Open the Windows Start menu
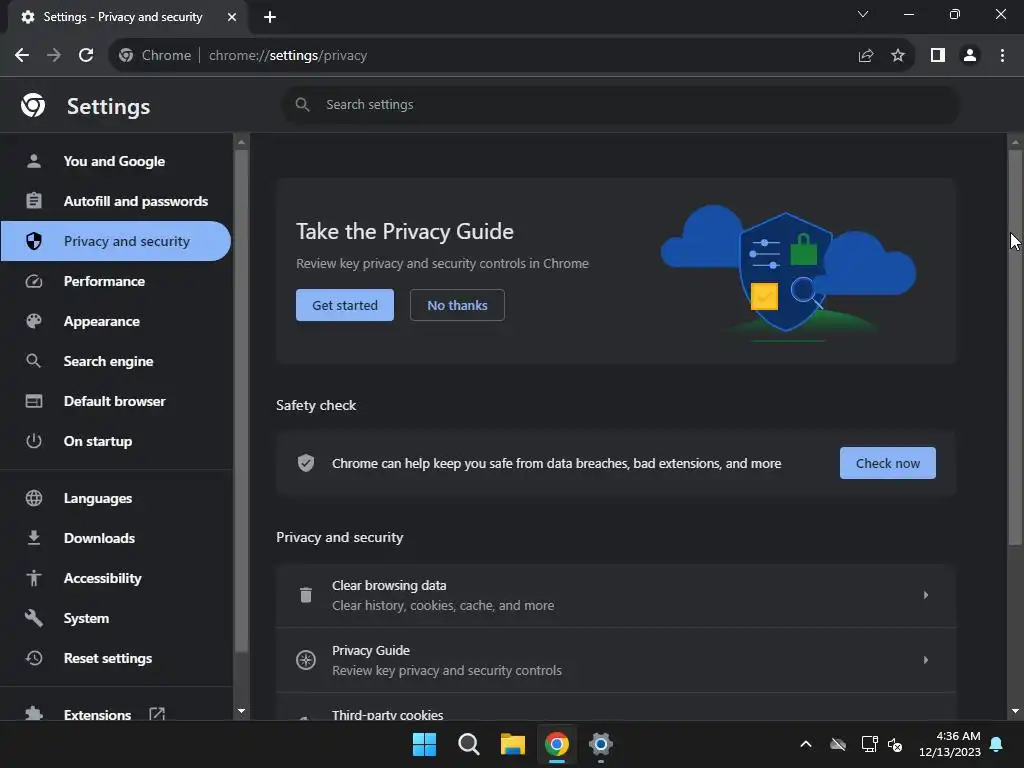The image size is (1024, 768). (x=424, y=744)
